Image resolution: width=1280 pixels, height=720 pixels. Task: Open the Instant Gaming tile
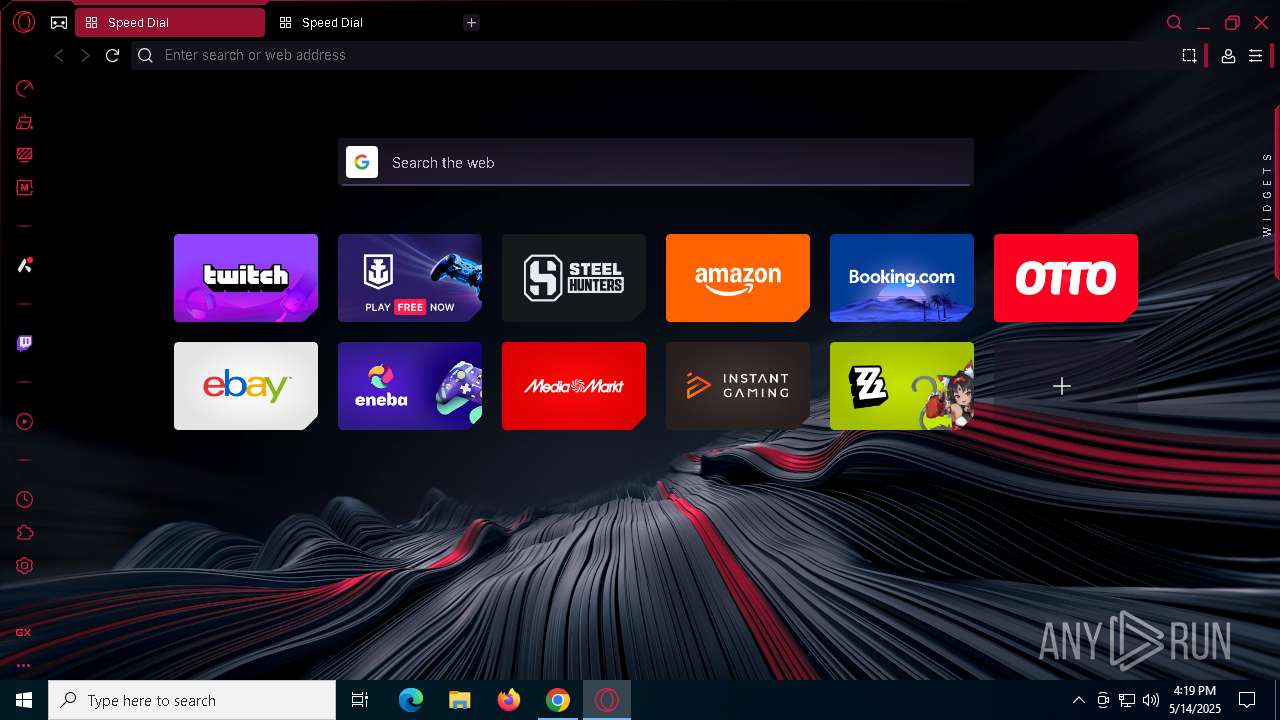coord(738,386)
